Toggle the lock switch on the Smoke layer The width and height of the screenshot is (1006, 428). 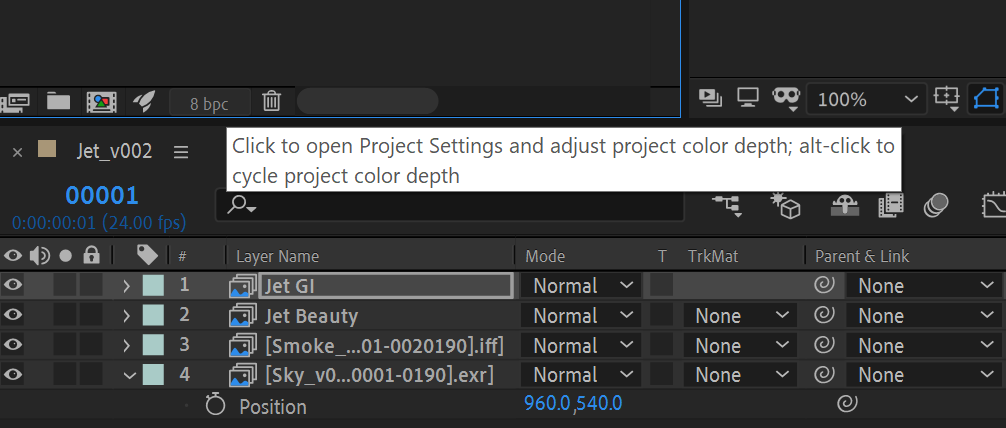click(91, 346)
